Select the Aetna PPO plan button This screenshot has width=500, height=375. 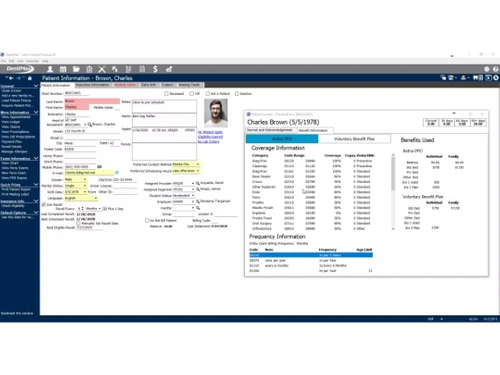[282, 139]
